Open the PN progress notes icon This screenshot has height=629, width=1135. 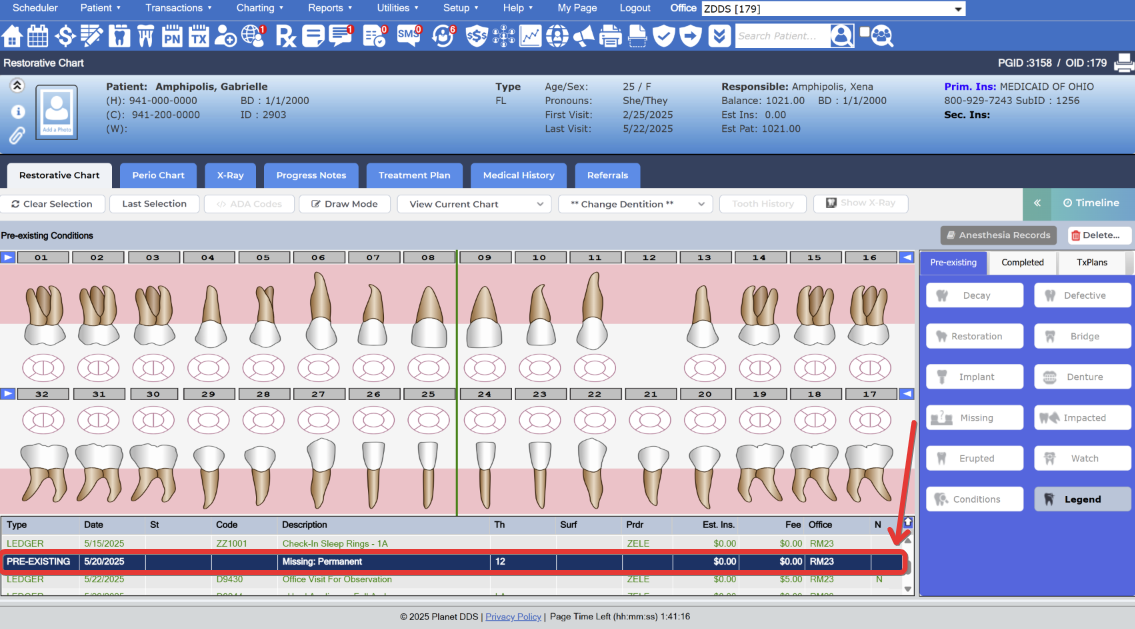click(172, 35)
